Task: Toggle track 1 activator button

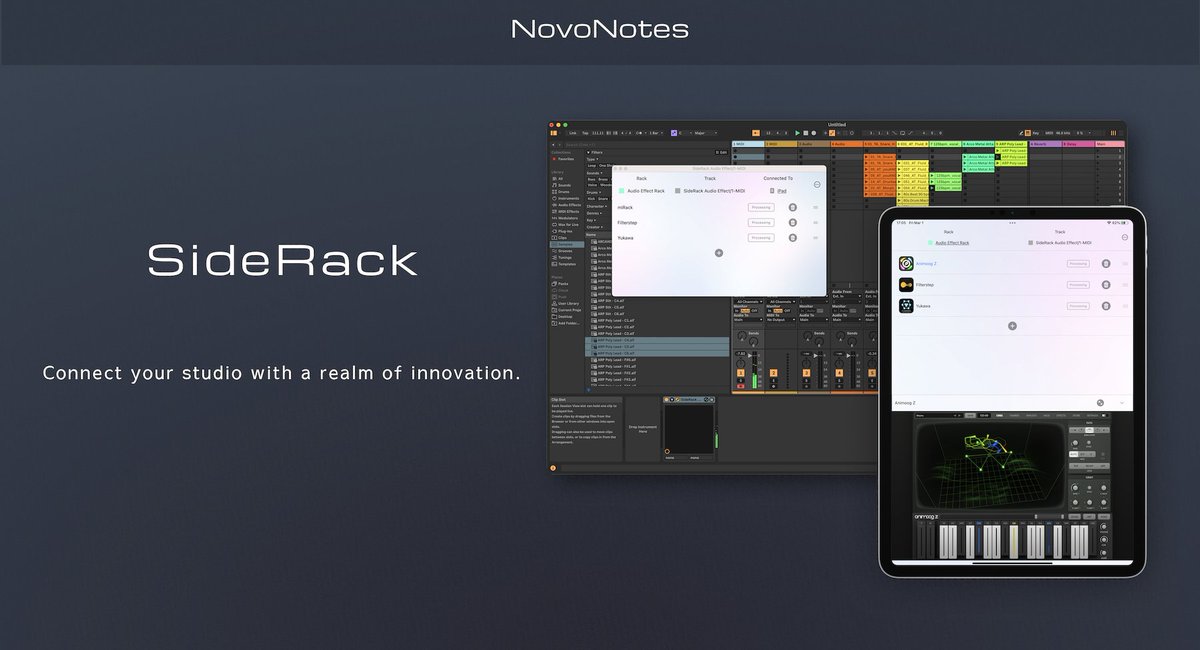Action: pyautogui.click(x=741, y=373)
